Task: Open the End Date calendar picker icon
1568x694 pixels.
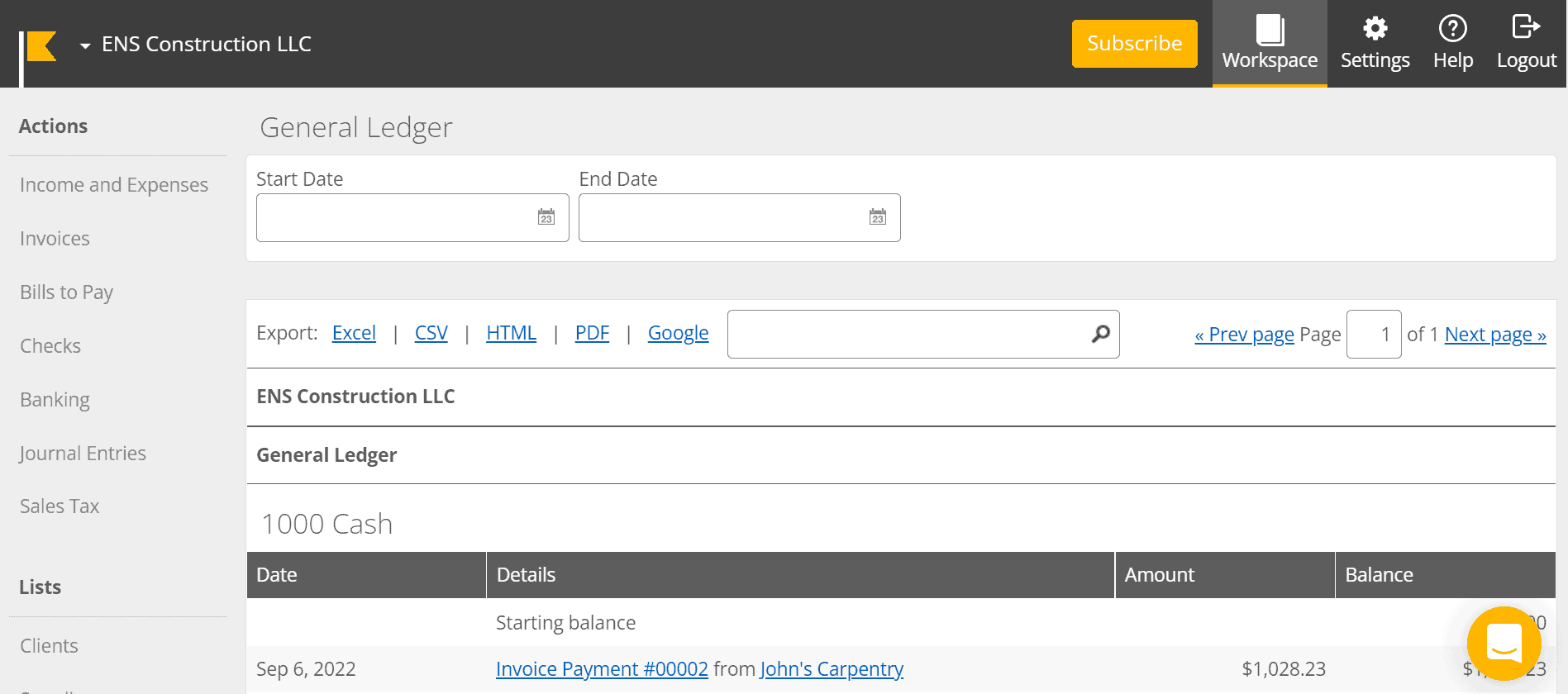Action: pyautogui.click(x=878, y=217)
